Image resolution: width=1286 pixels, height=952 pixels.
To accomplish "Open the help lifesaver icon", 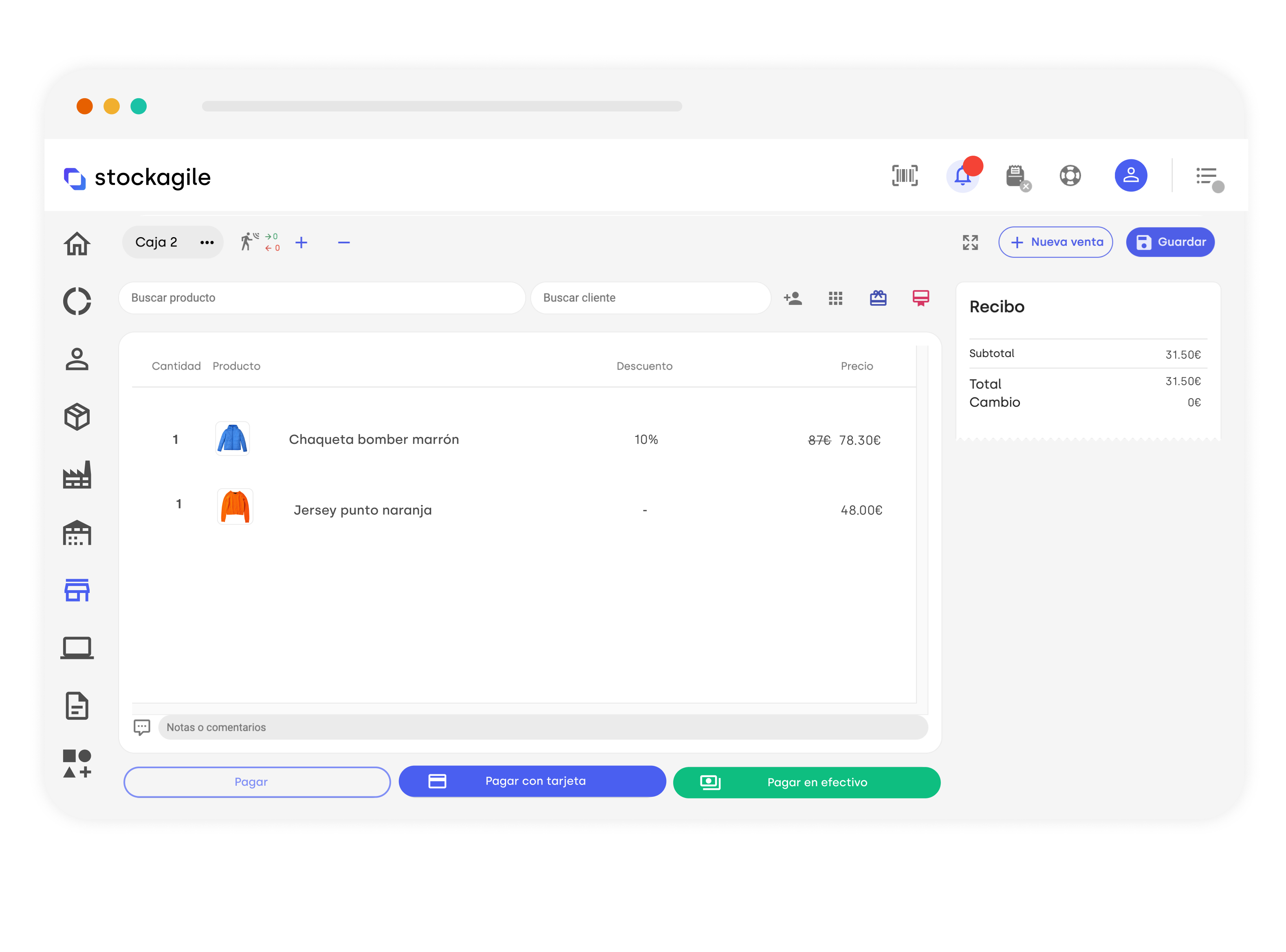I will click(x=1070, y=176).
